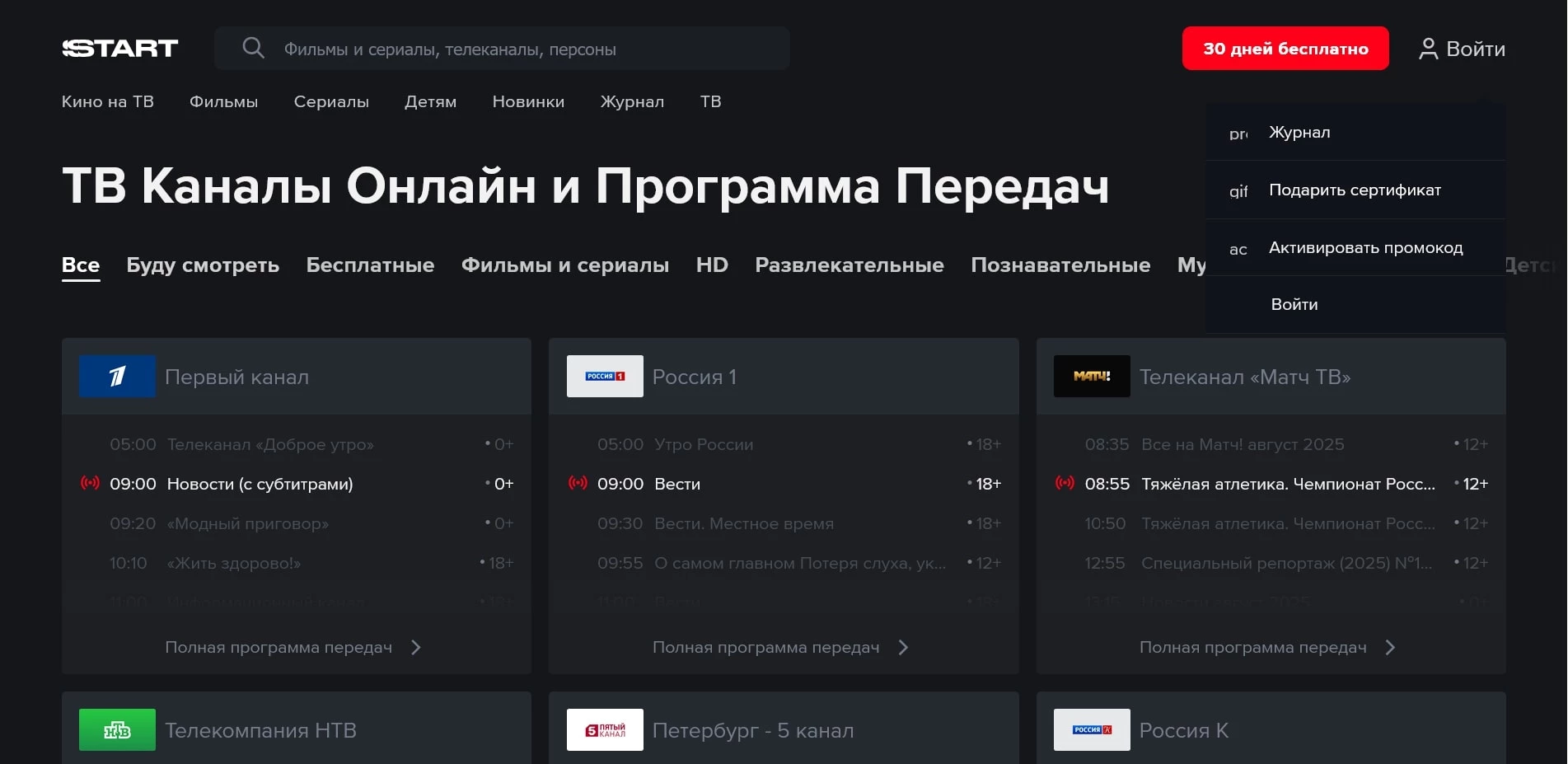Image resolution: width=1568 pixels, height=764 pixels.
Task: Open the Сериалы menu section
Action: pos(331,101)
